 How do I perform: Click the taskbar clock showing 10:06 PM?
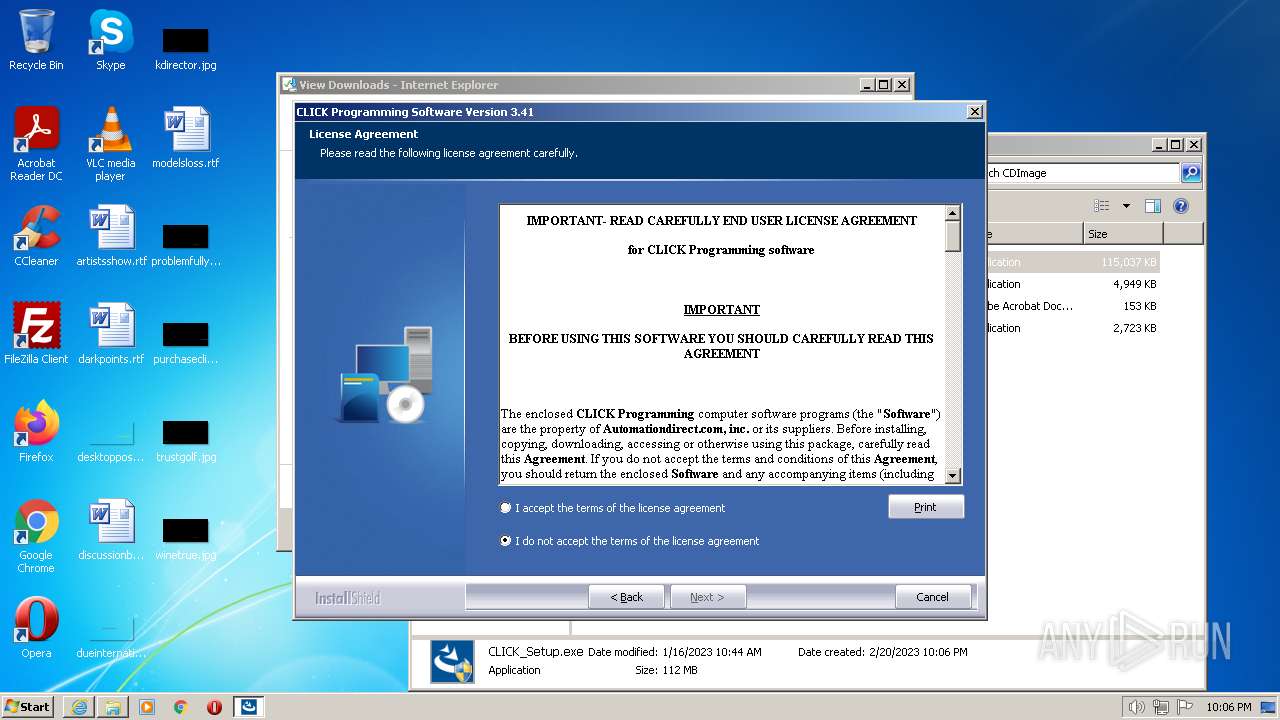tap(1229, 706)
